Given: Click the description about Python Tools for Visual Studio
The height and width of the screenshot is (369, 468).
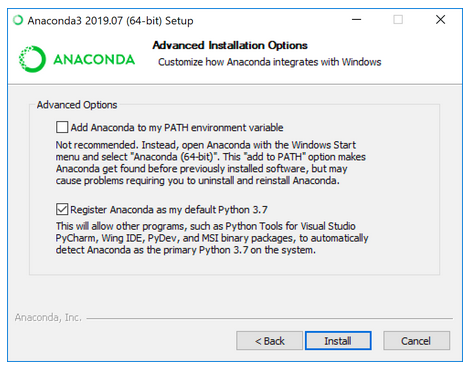Looking at the screenshot, I should pos(212,238).
